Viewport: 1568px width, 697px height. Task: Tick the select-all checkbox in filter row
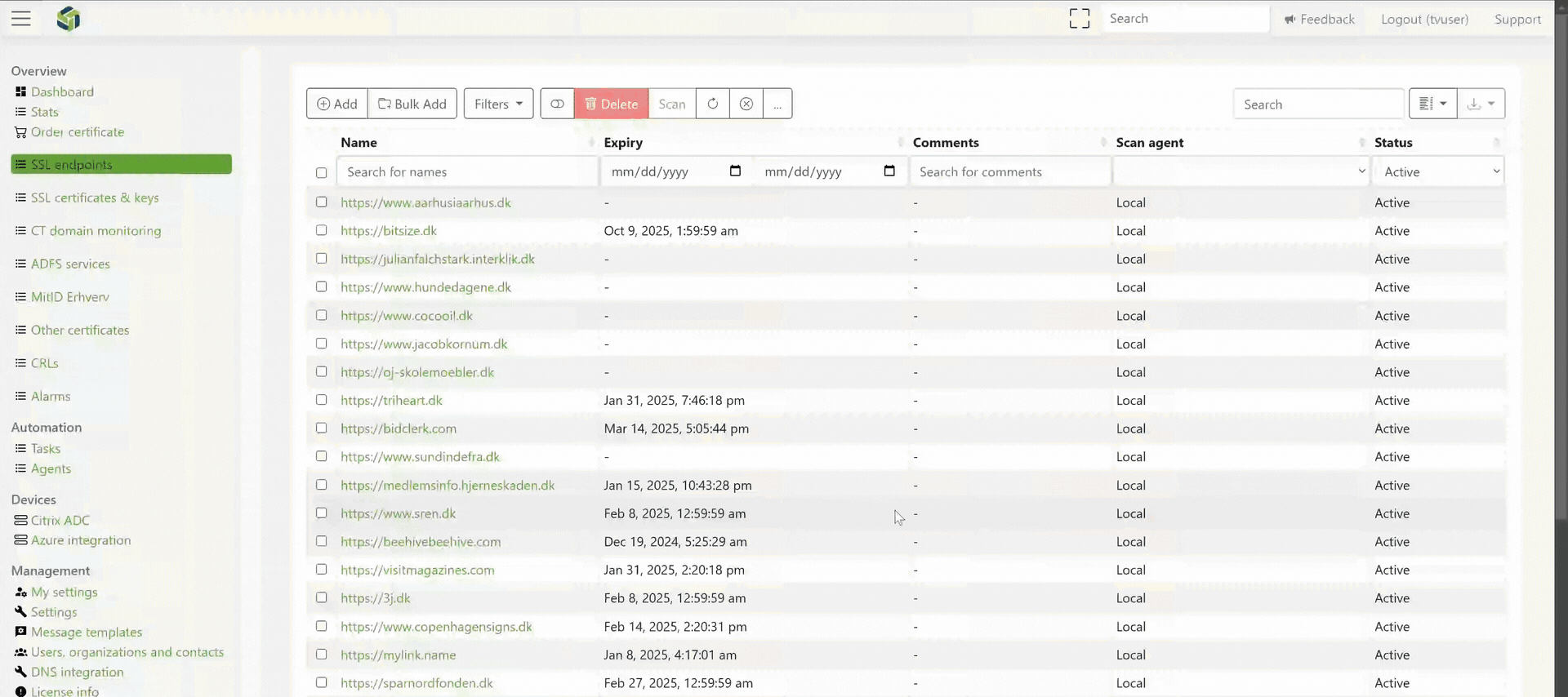pos(322,173)
